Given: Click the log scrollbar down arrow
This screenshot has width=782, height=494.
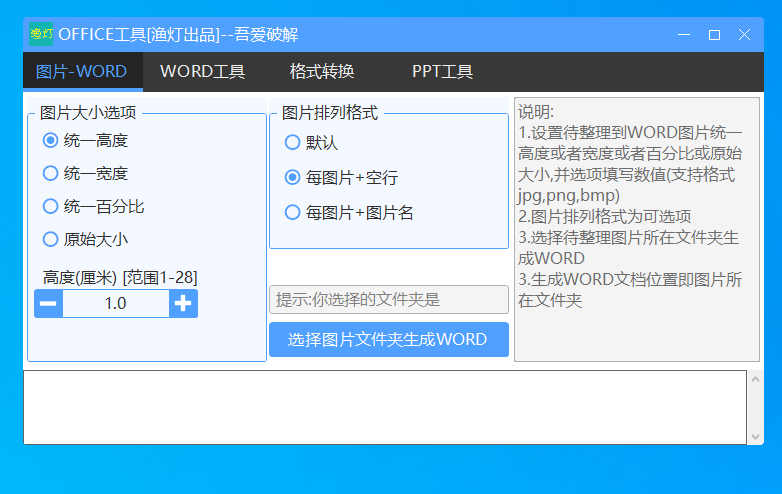Looking at the screenshot, I should (x=755, y=437).
